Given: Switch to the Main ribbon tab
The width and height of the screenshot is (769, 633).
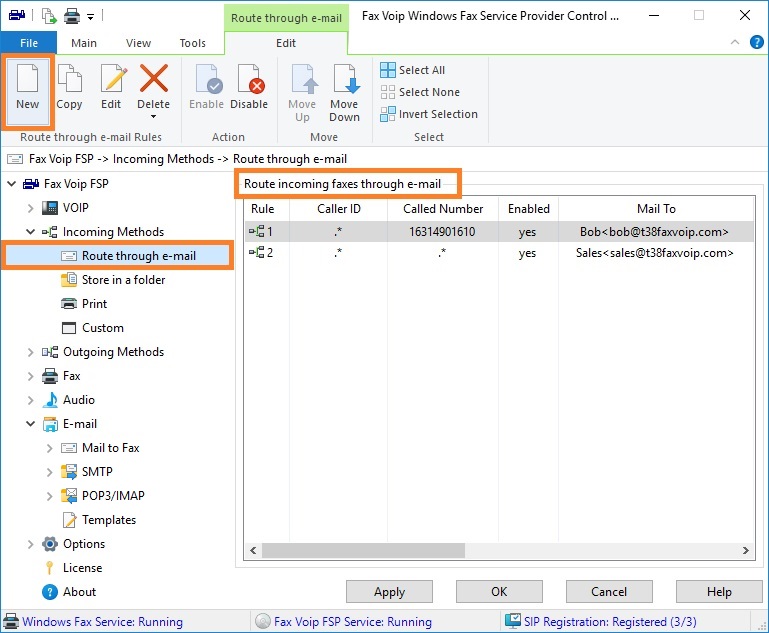Looking at the screenshot, I should point(84,43).
